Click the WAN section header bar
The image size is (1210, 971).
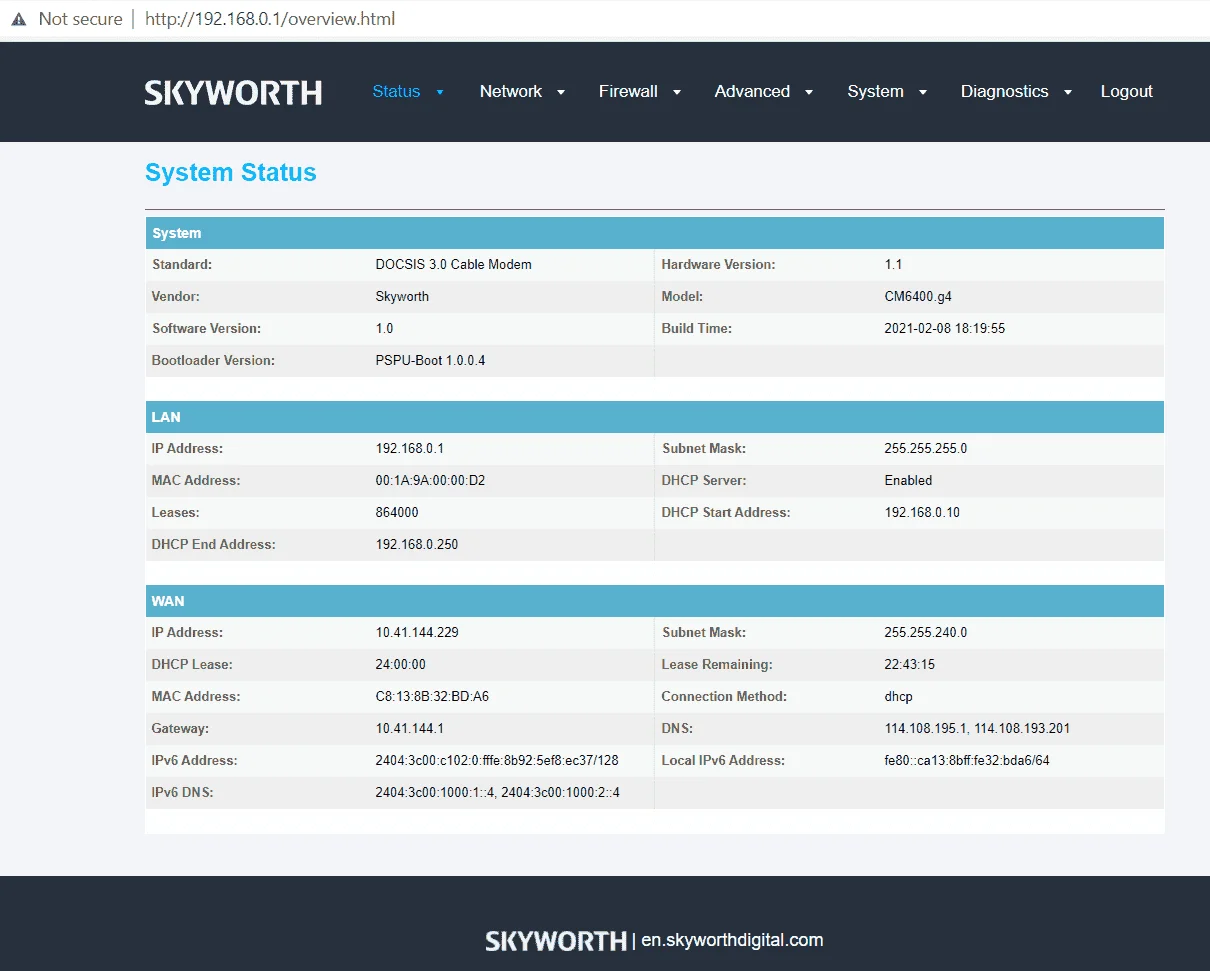[x=655, y=601]
